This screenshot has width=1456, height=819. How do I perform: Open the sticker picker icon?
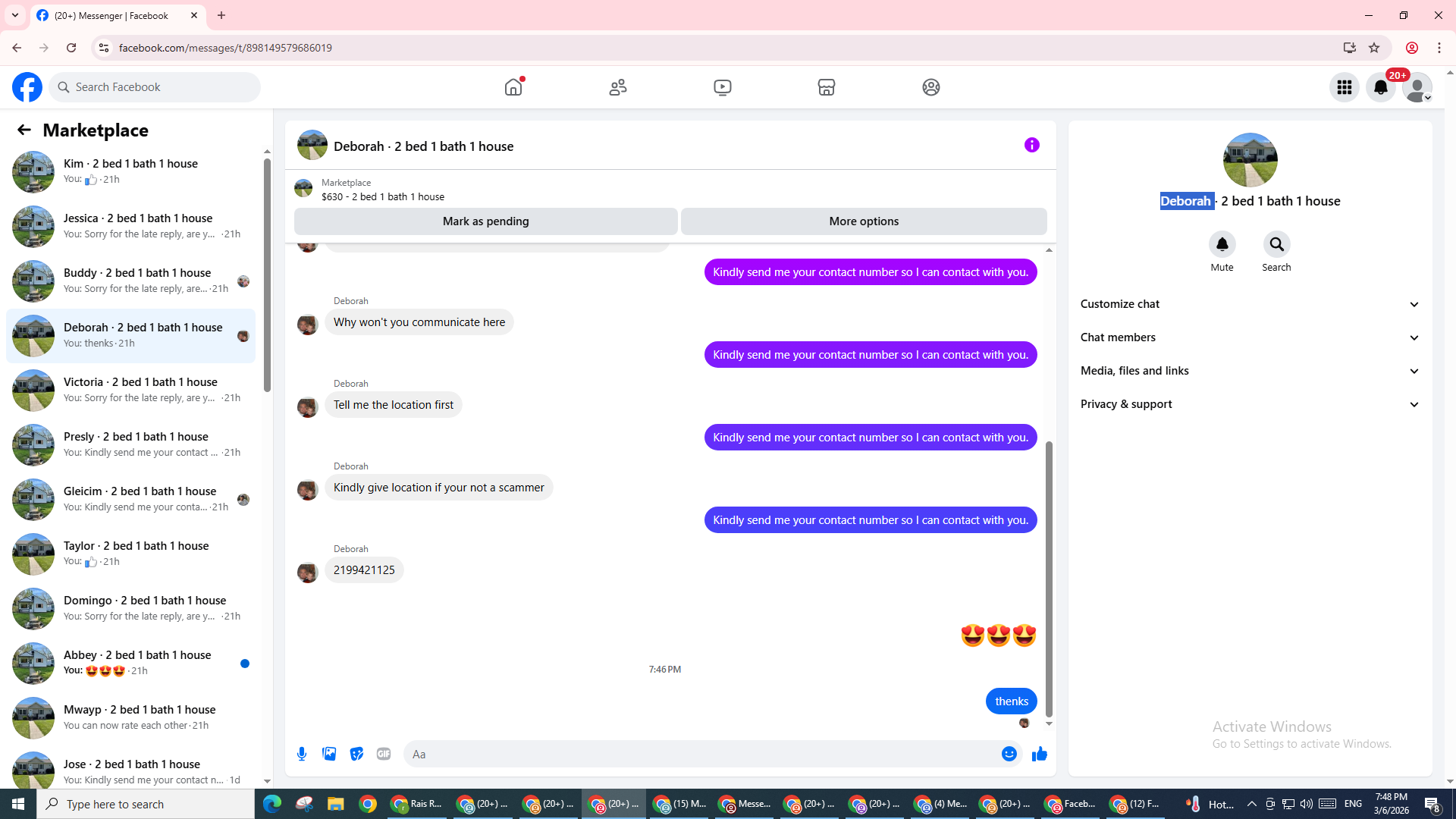click(x=356, y=754)
